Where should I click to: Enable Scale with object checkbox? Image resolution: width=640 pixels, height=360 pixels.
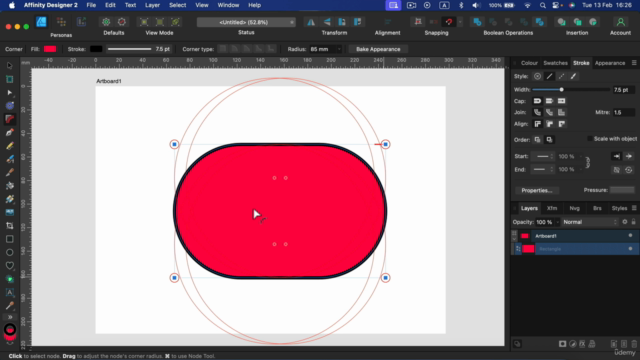click(x=590, y=139)
